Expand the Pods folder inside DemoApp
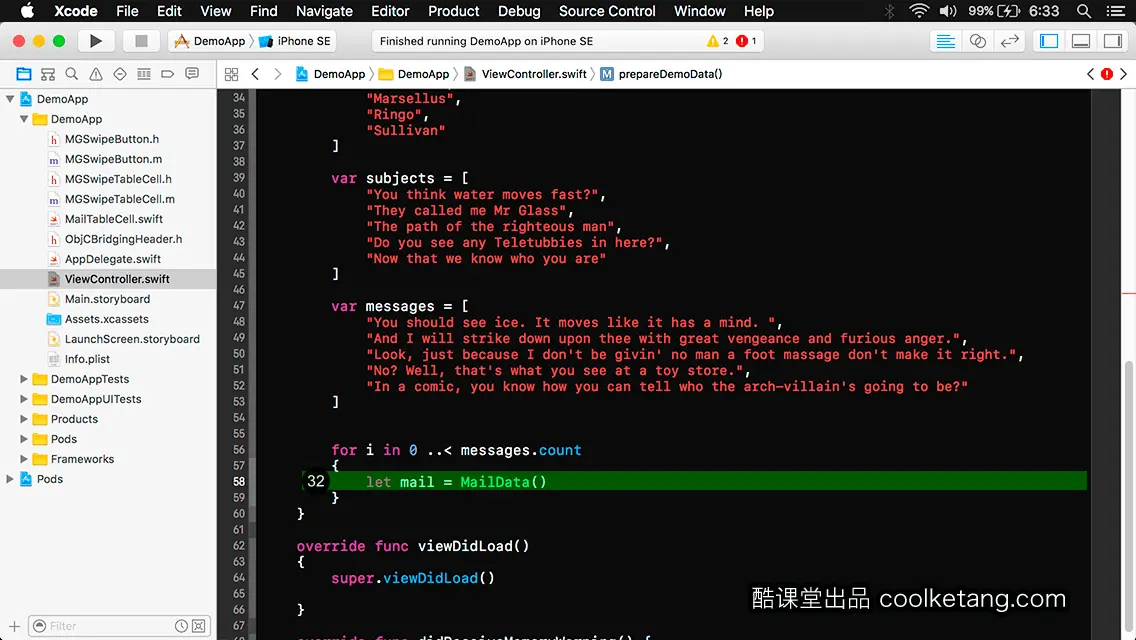This screenshot has width=1136, height=640. pos(24,439)
